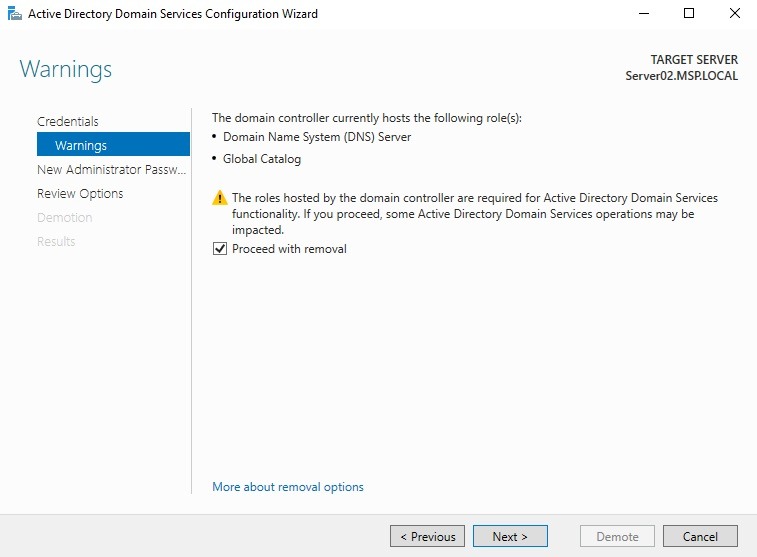Go to the Credentials step
The image size is (757, 557).
68,121
